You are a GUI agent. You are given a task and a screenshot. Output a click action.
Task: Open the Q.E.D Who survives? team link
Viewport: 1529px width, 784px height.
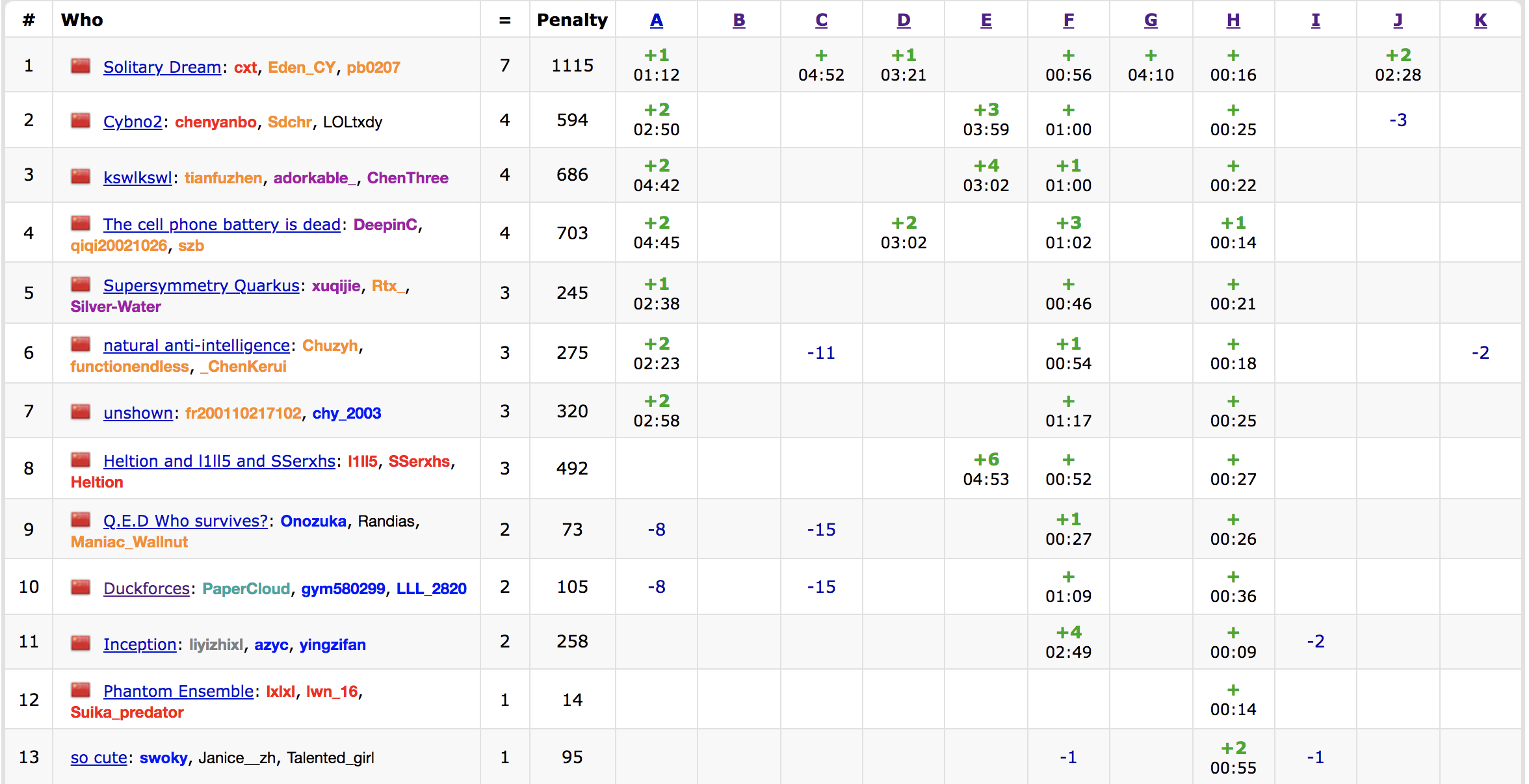click(x=185, y=521)
